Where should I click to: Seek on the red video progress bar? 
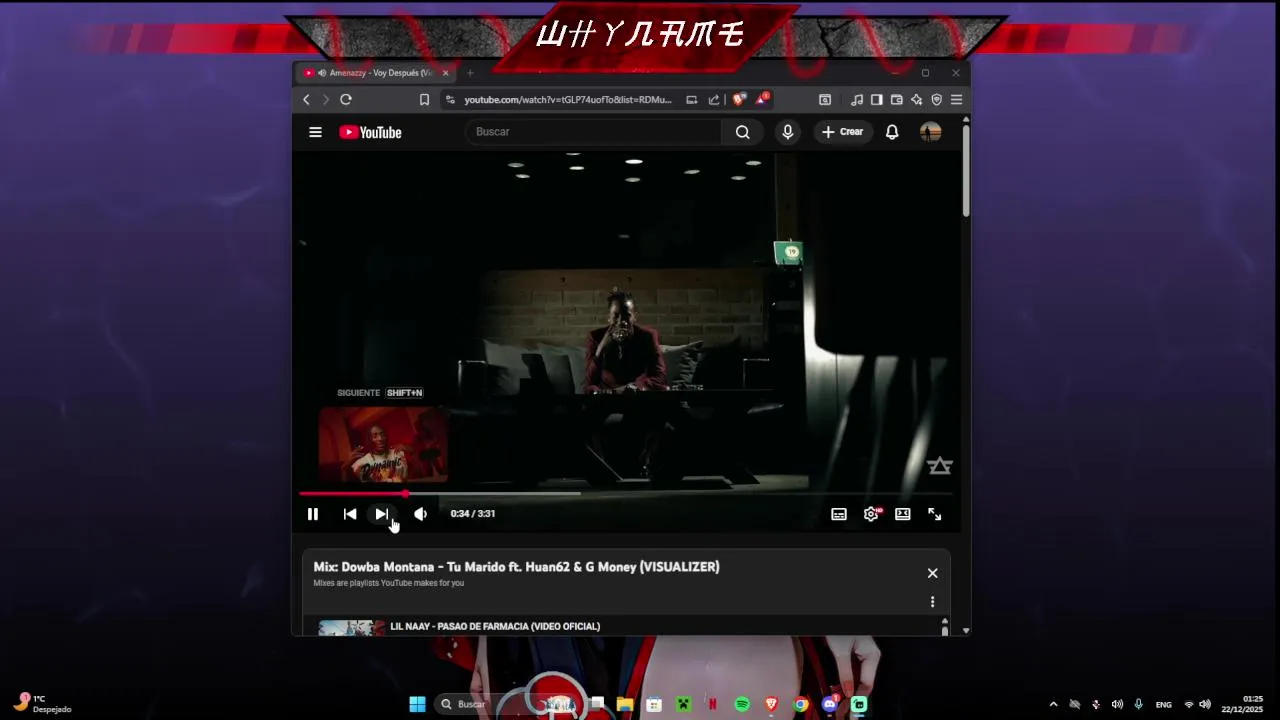point(626,494)
